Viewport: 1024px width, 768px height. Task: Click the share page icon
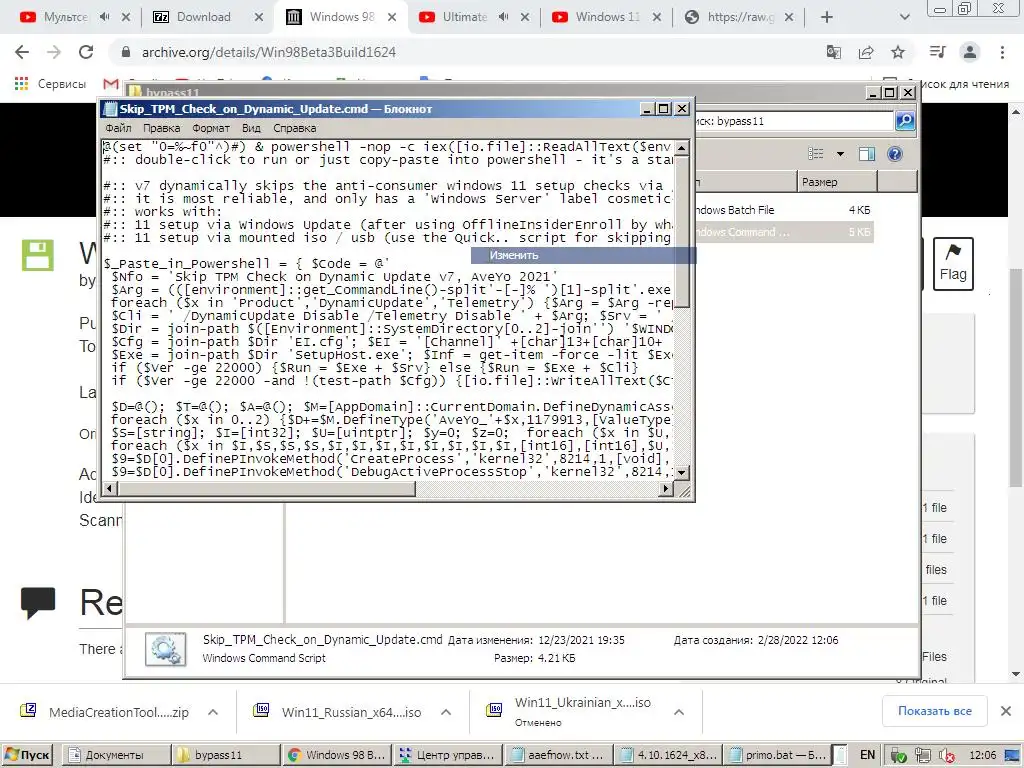click(866, 52)
